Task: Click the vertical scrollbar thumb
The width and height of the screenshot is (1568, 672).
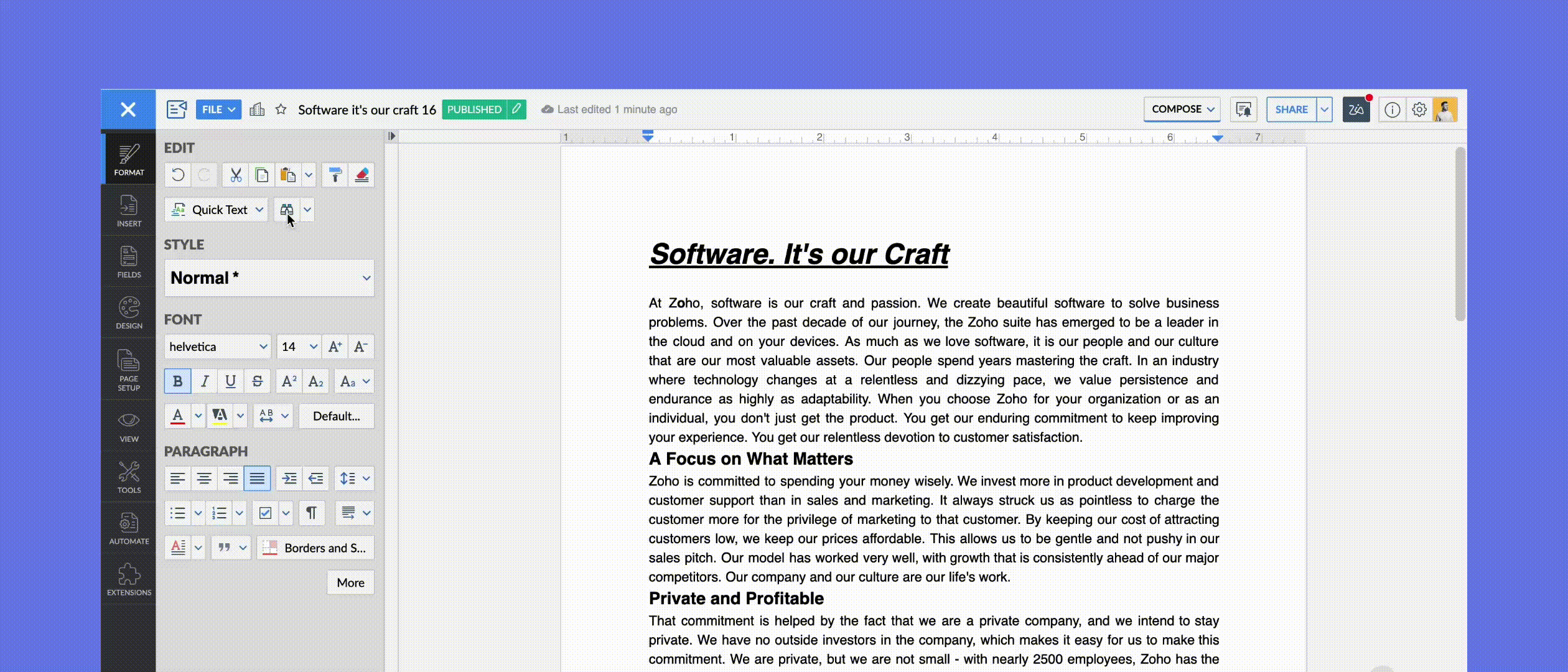Action: point(1460,234)
